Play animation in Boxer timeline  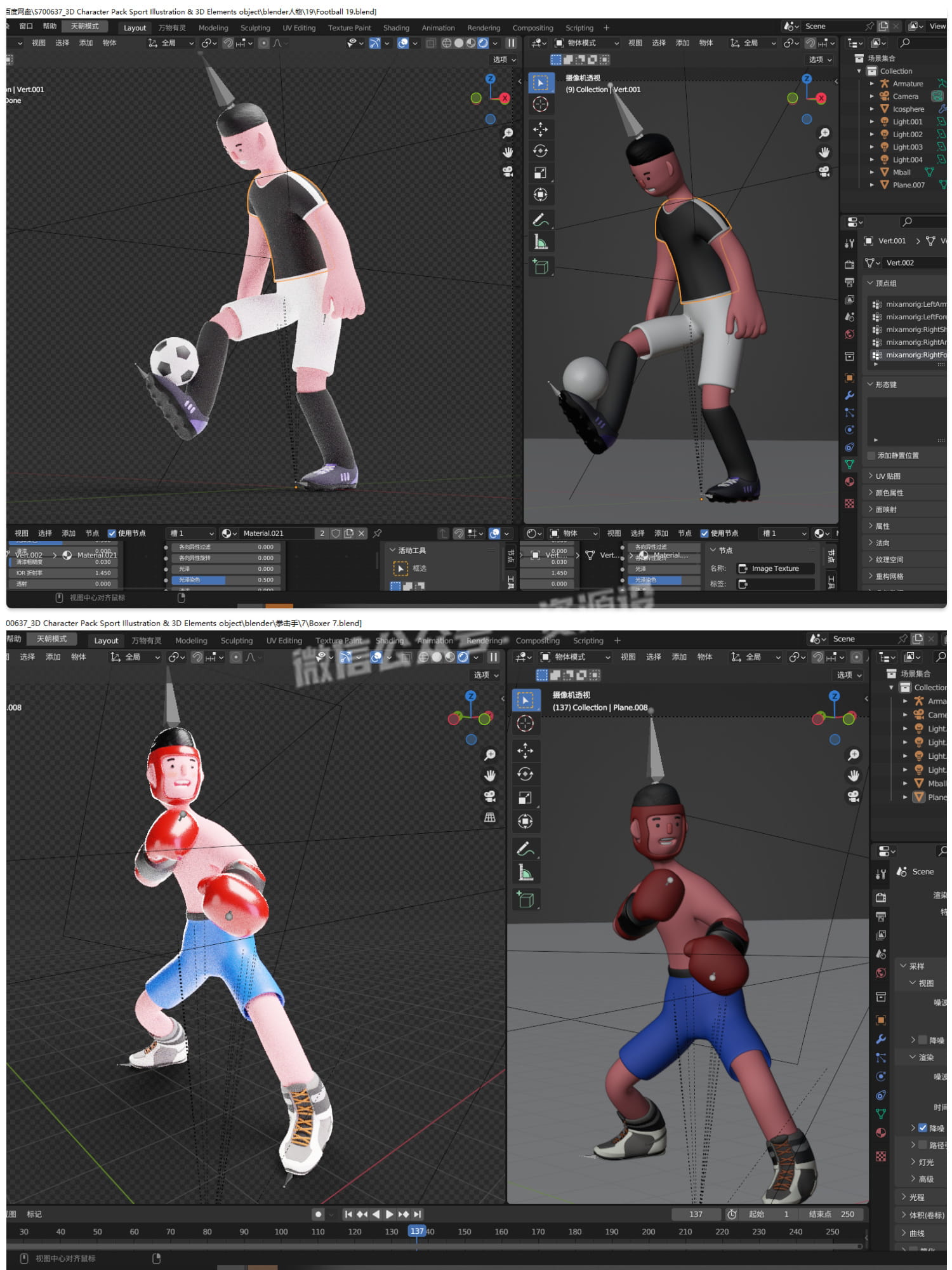click(389, 1214)
